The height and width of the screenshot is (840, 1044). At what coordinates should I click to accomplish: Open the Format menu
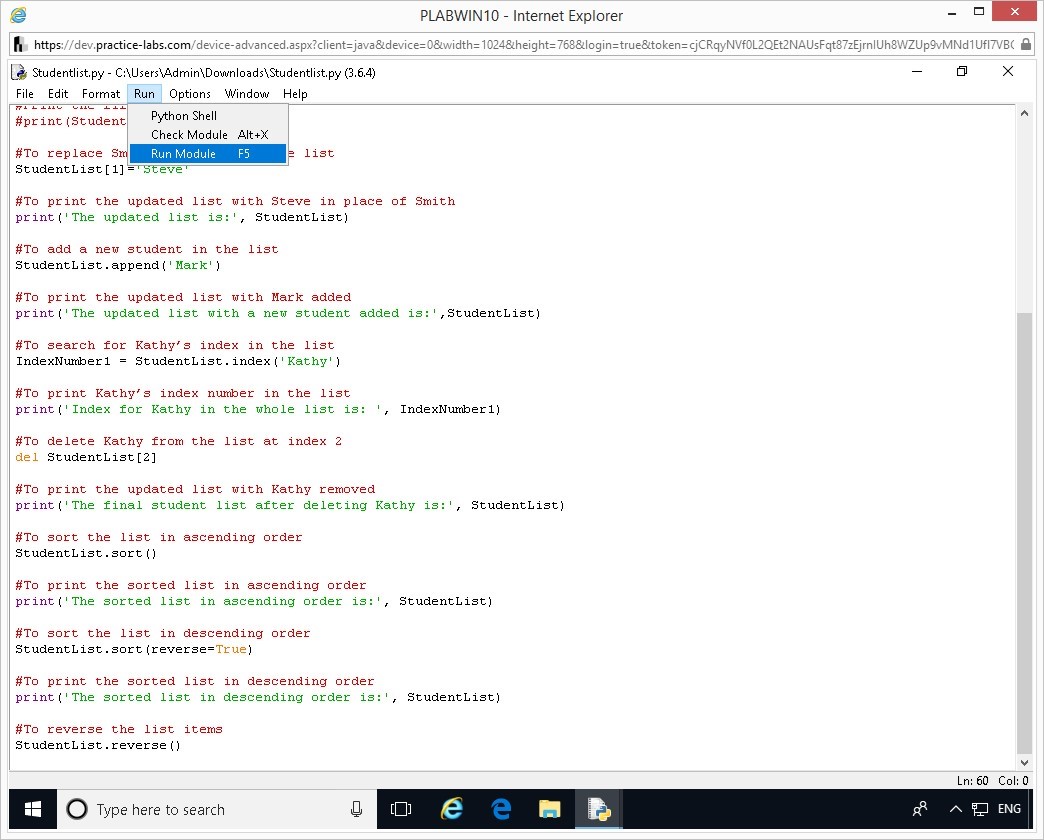click(x=101, y=94)
